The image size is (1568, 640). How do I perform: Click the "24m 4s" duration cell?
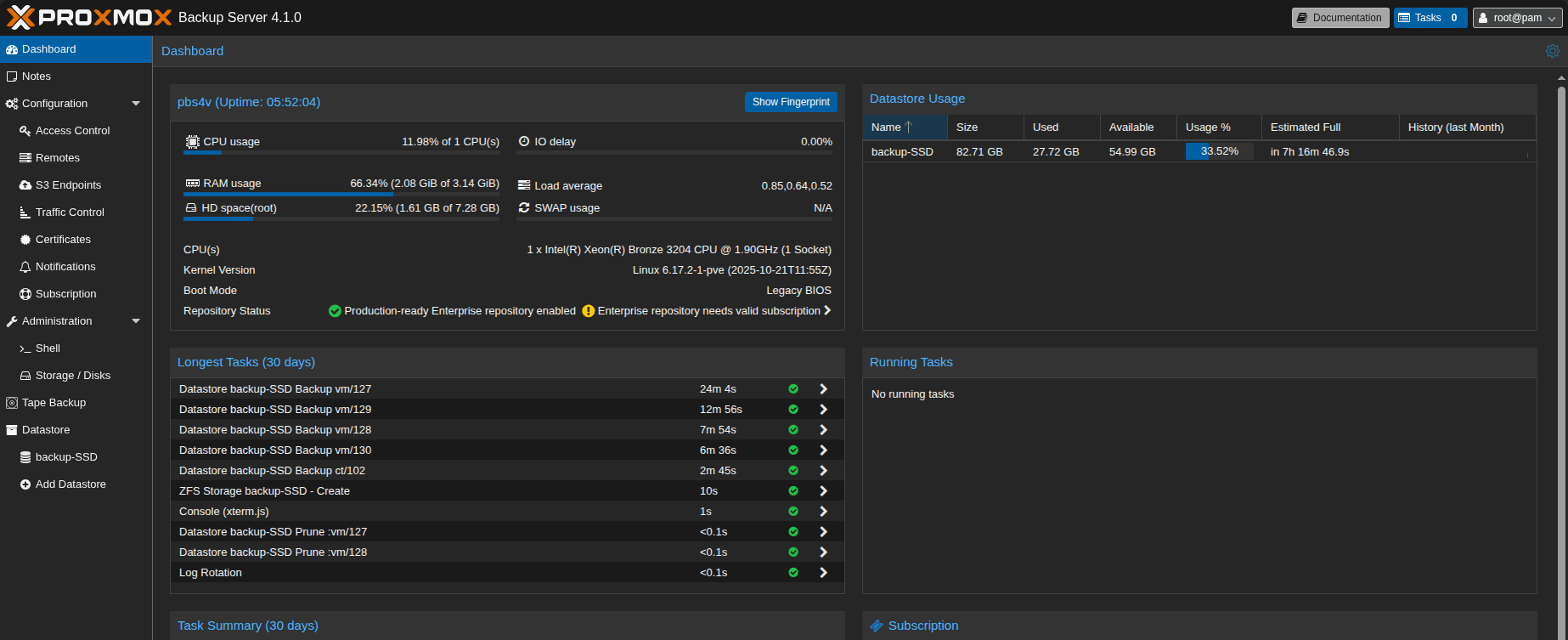tap(718, 389)
